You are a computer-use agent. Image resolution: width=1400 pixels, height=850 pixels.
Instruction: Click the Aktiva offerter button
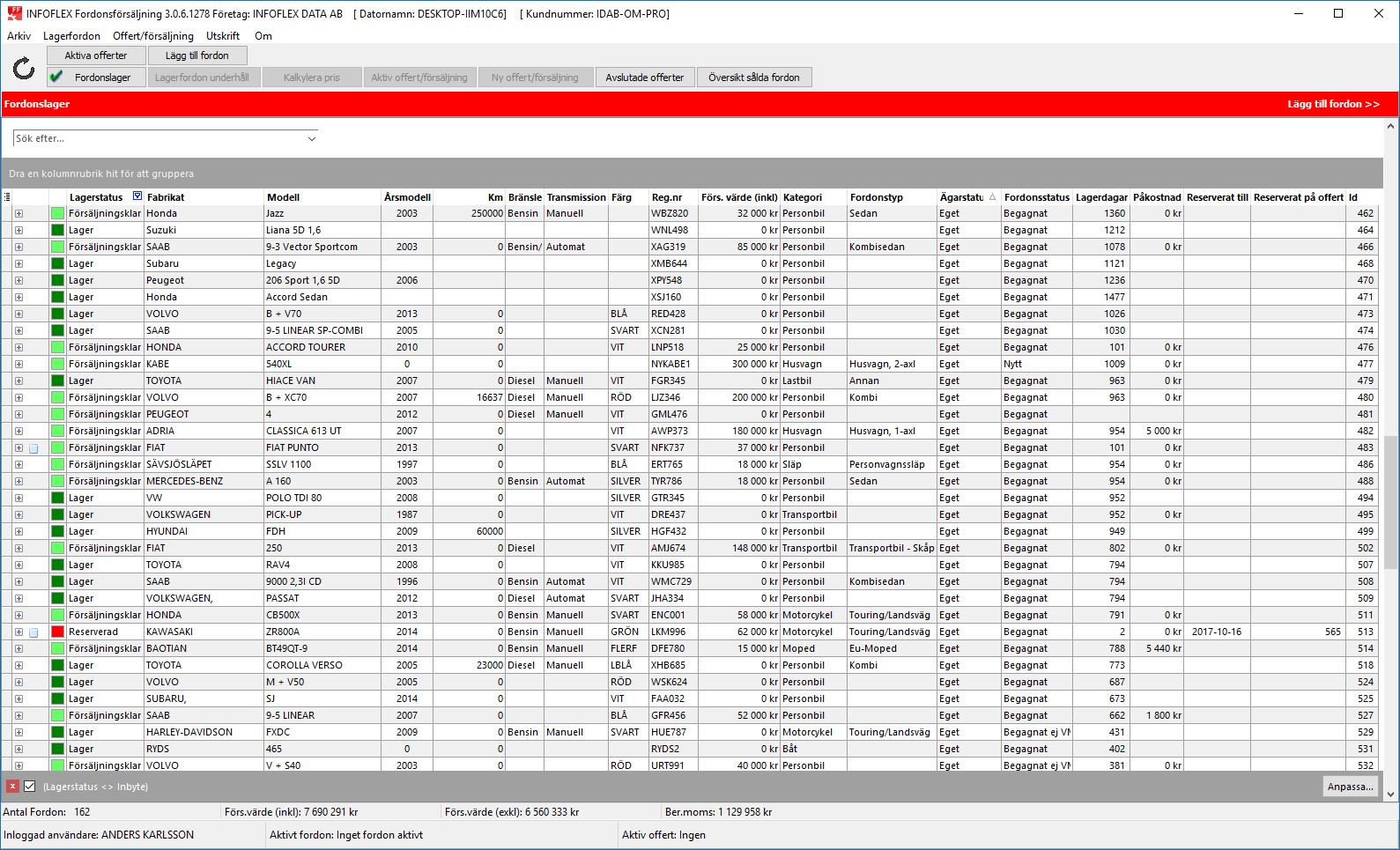tap(95, 55)
